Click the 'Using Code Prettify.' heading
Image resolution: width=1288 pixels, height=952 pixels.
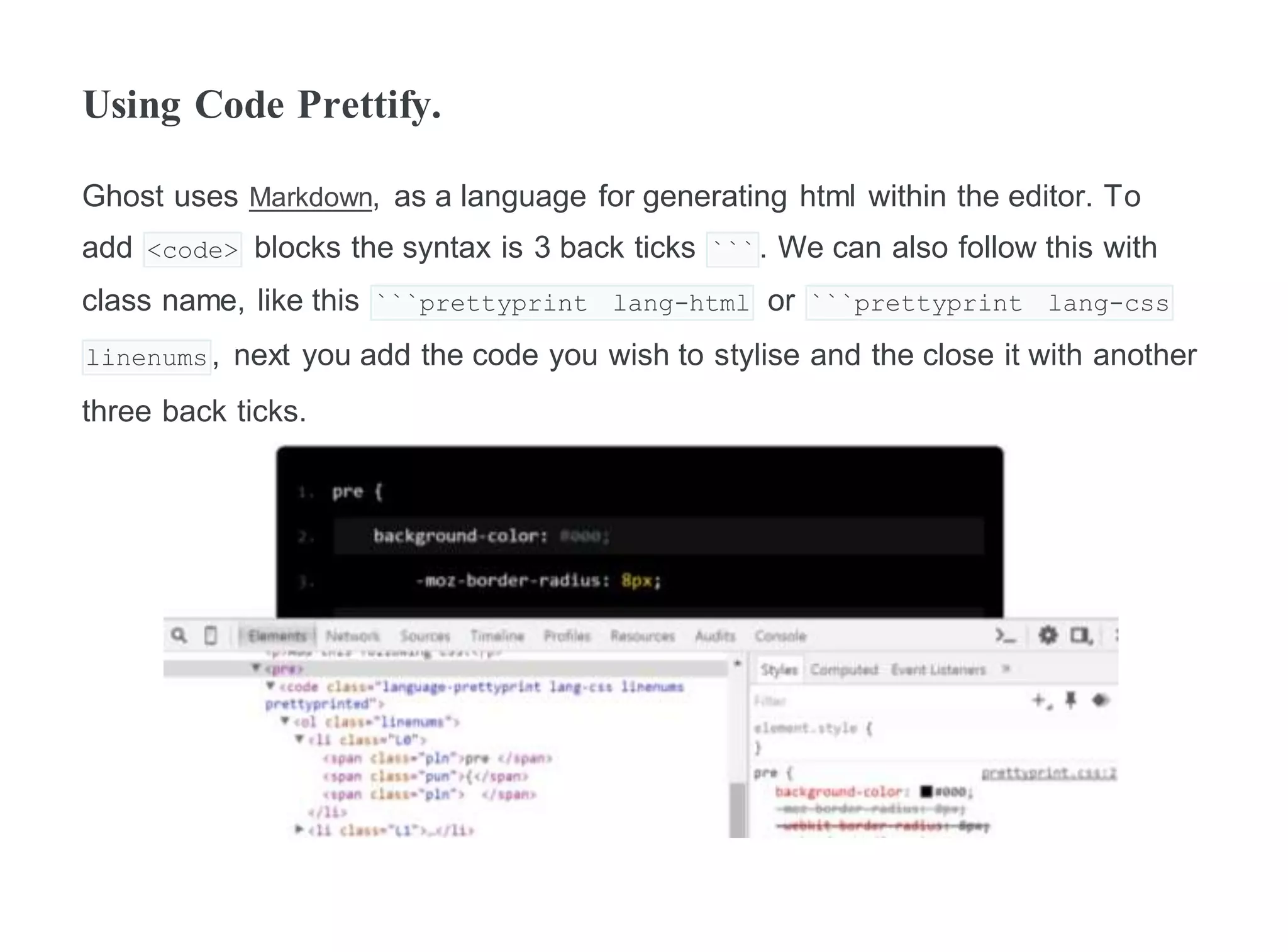262,104
